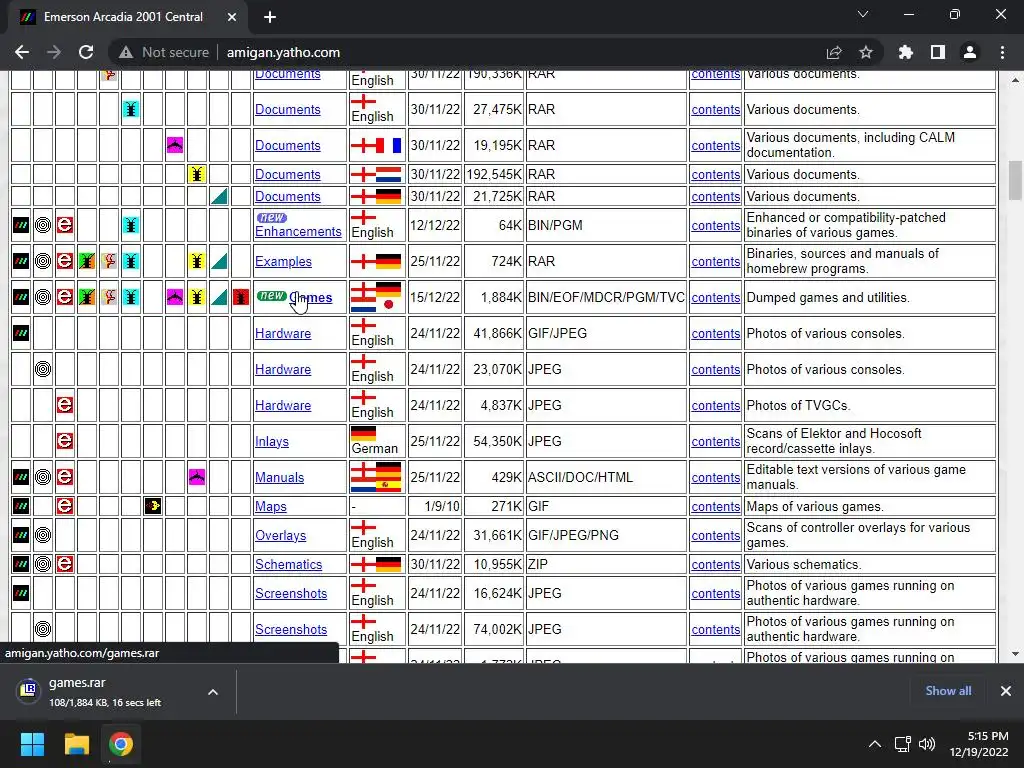Toggle the browser side panel
Screen dimensions: 1024x768
pos(938,52)
